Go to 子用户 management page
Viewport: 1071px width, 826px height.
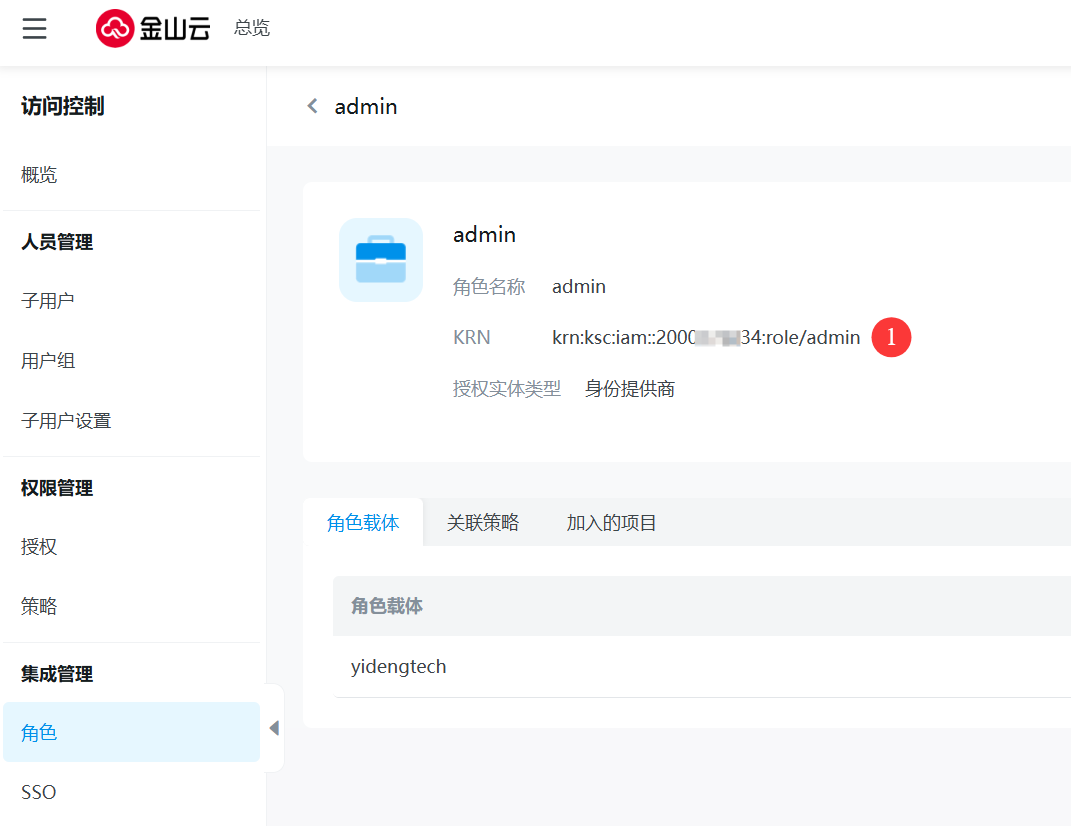click(x=48, y=301)
